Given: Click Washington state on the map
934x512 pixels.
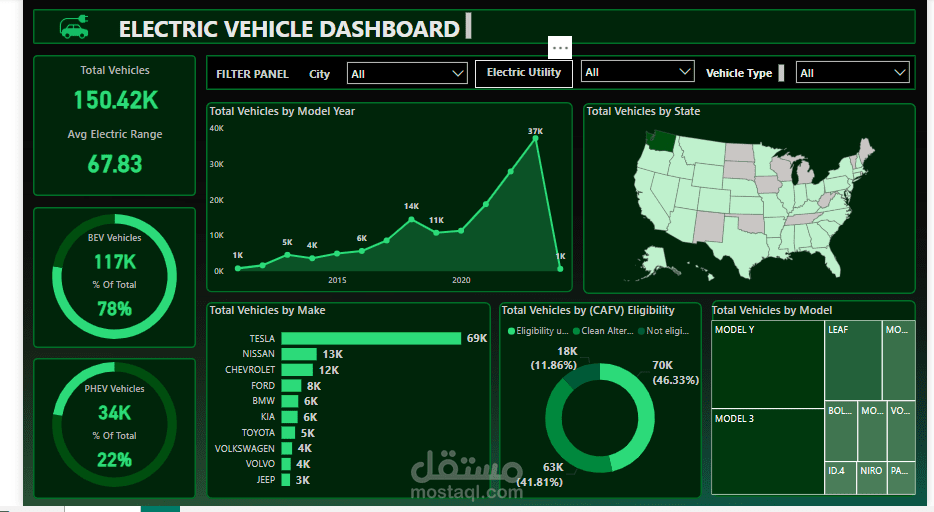Looking at the screenshot, I should (662, 141).
